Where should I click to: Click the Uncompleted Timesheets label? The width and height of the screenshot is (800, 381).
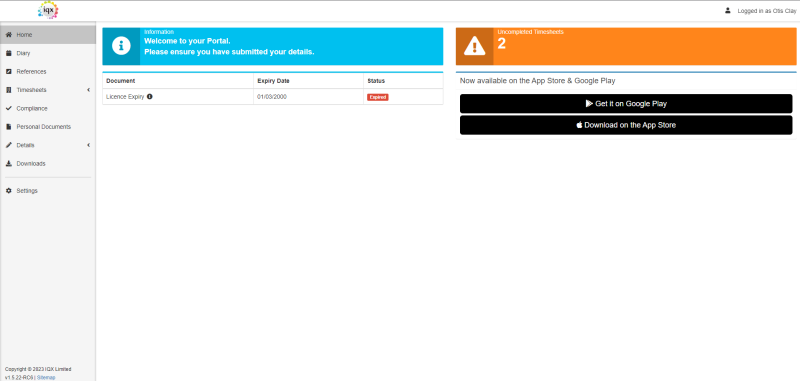click(x=531, y=32)
